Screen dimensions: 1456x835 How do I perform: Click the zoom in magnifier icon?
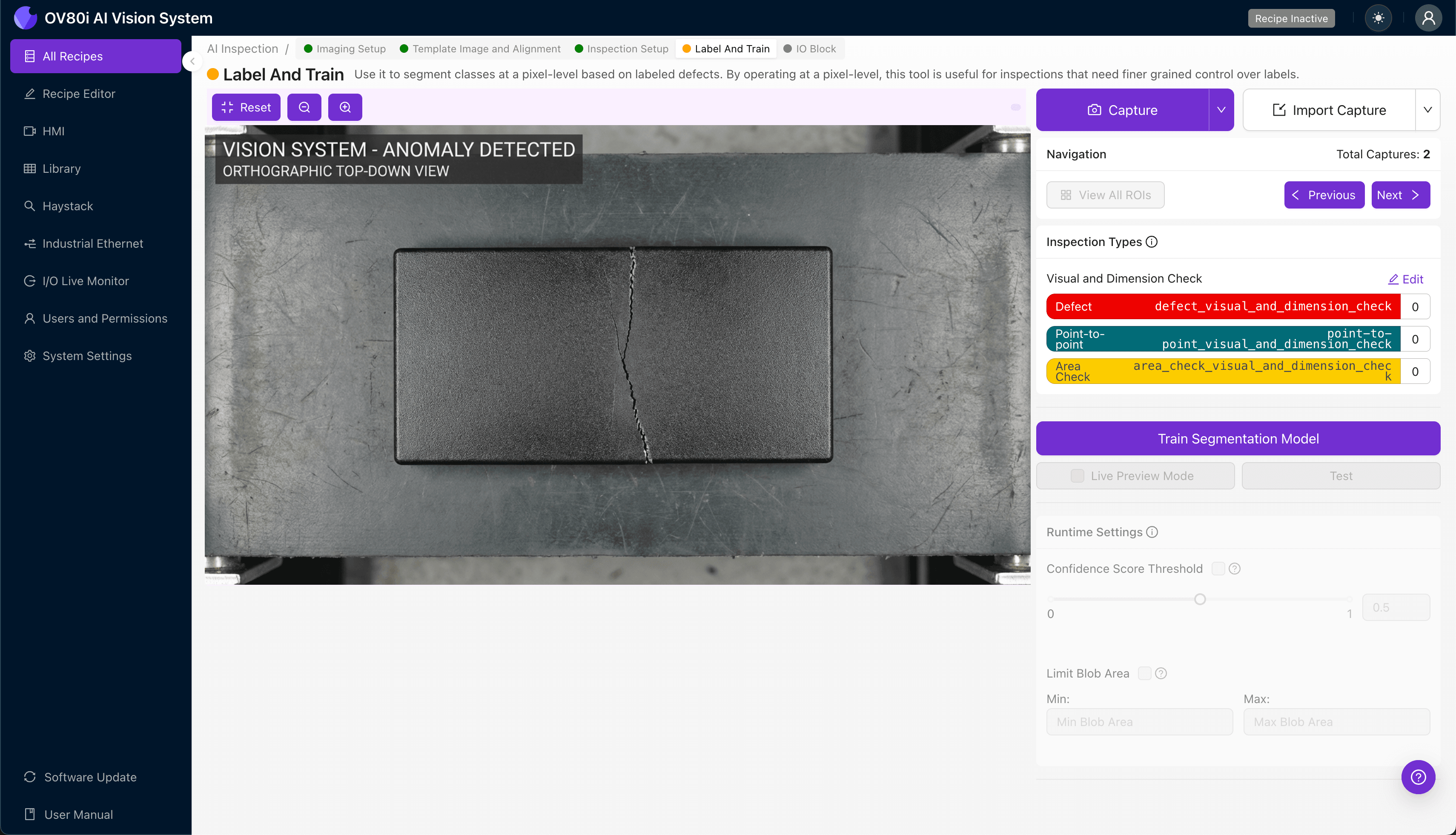[345, 107]
